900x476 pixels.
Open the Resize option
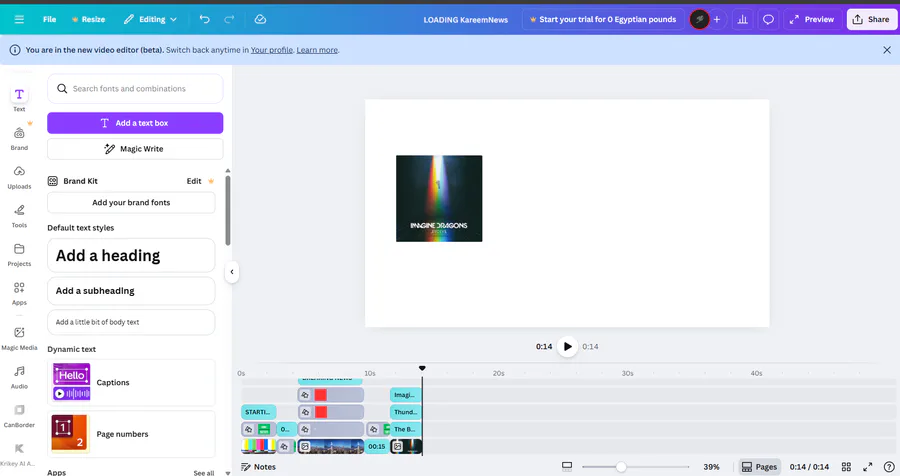coord(88,19)
